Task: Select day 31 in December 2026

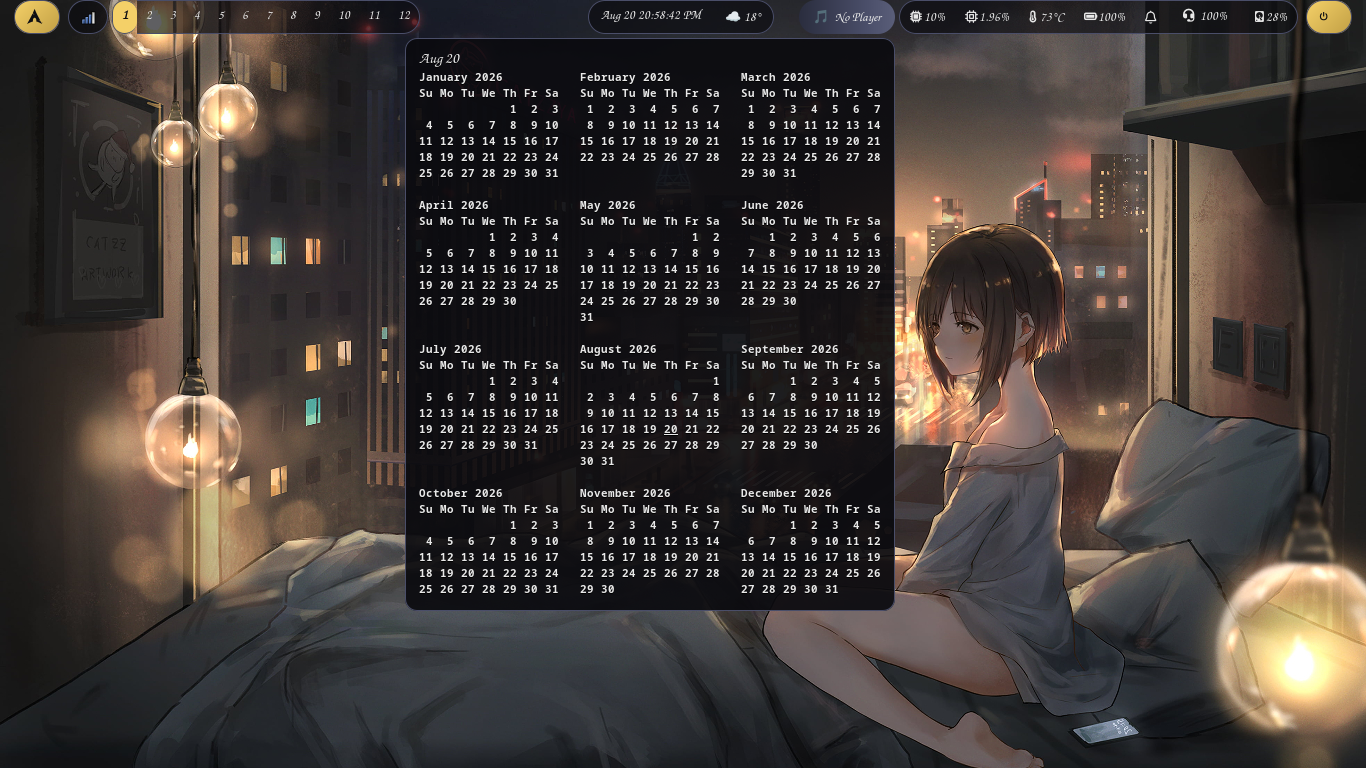Action: 832,589
